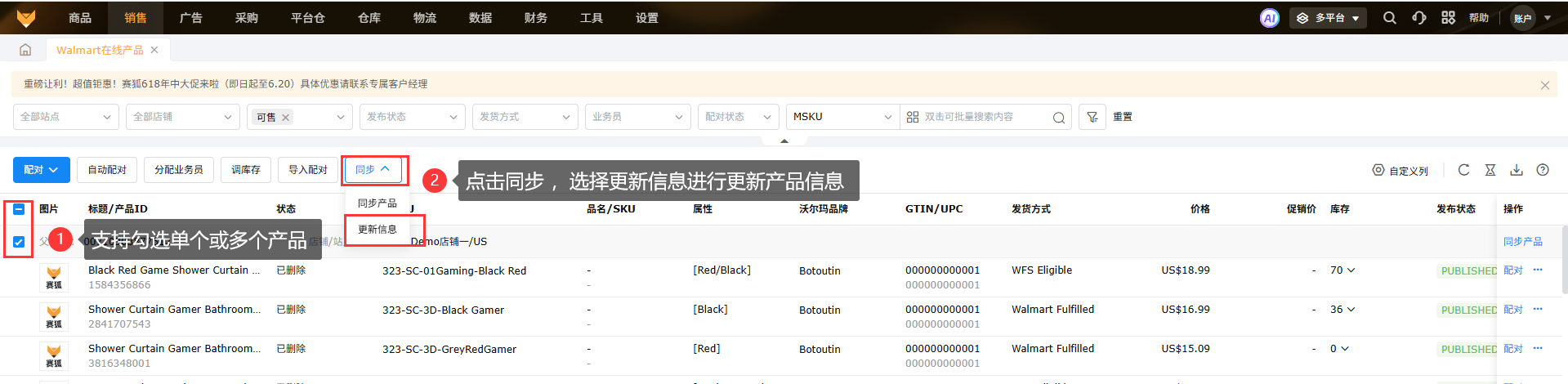
Task: Open the help question-mark icon
Action: click(x=1543, y=170)
